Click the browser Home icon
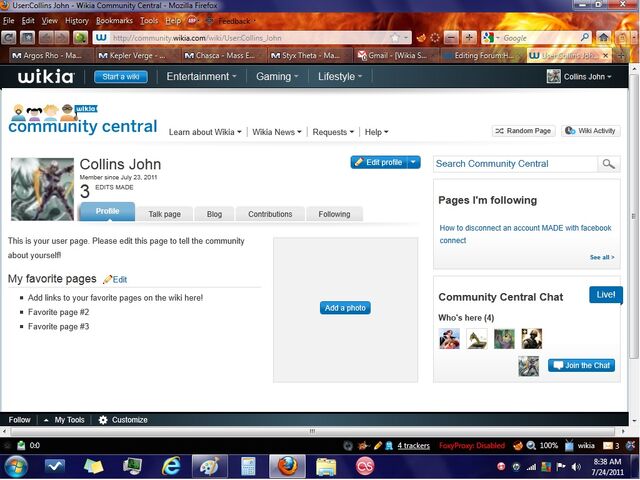 click(604, 38)
